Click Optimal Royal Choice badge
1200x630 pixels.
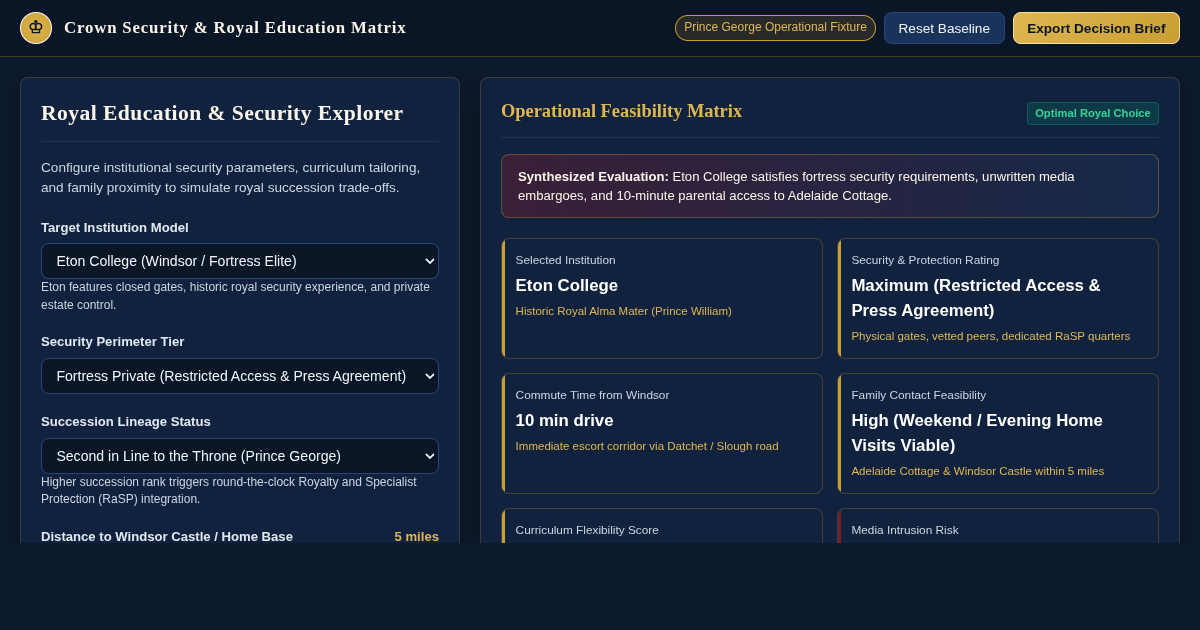[x=1092, y=113]
